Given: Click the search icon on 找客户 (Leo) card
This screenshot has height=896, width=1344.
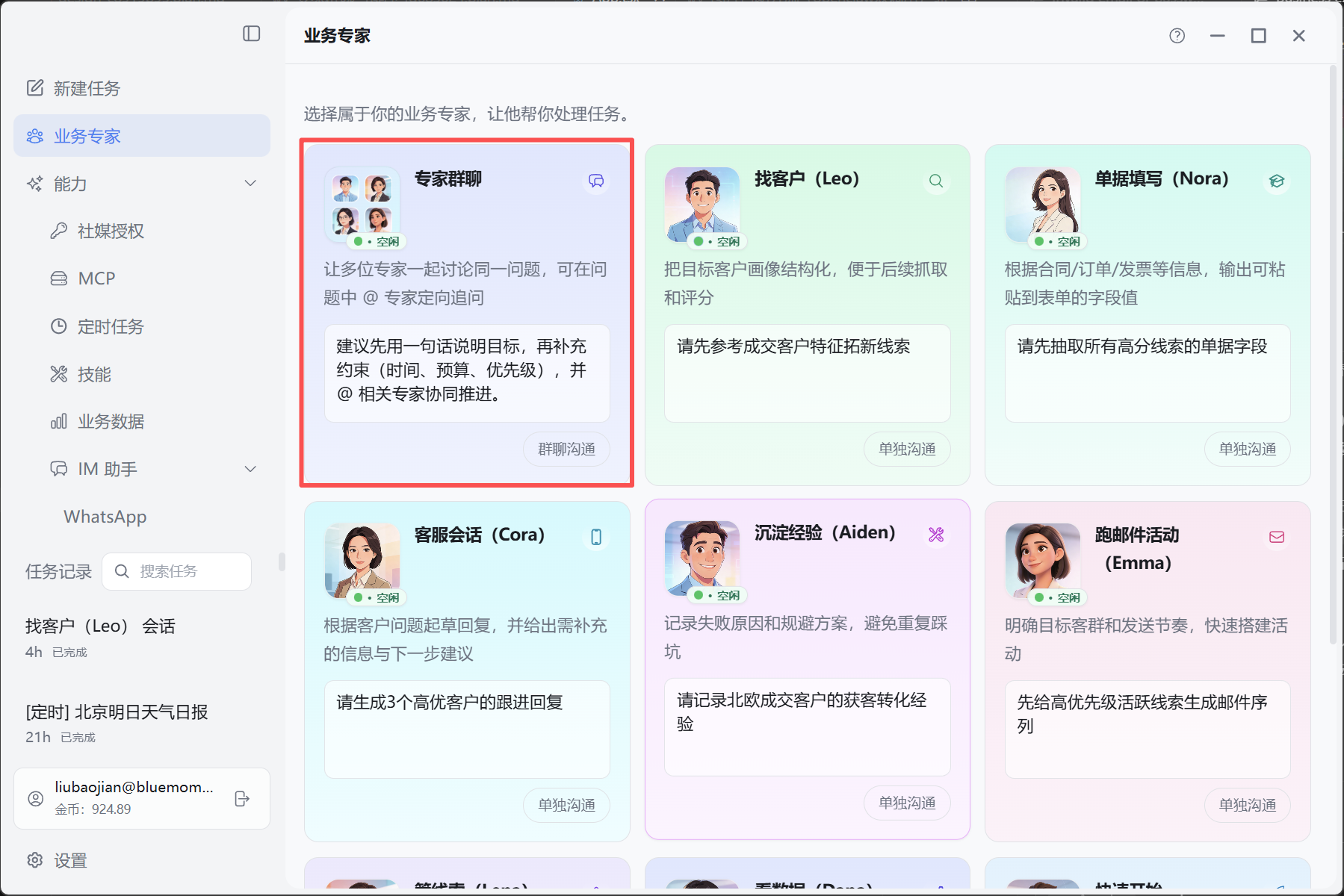Looking at the screenshot, I should (x=936, y=181).
